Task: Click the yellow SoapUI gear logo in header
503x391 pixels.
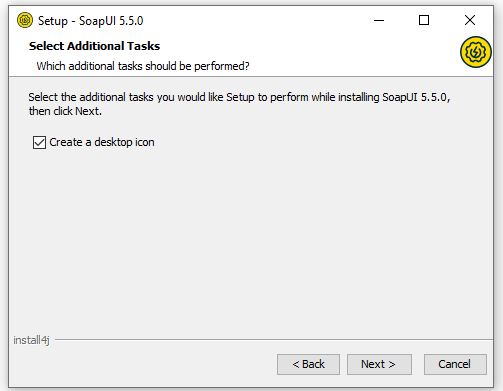Action: click(476, 52)
